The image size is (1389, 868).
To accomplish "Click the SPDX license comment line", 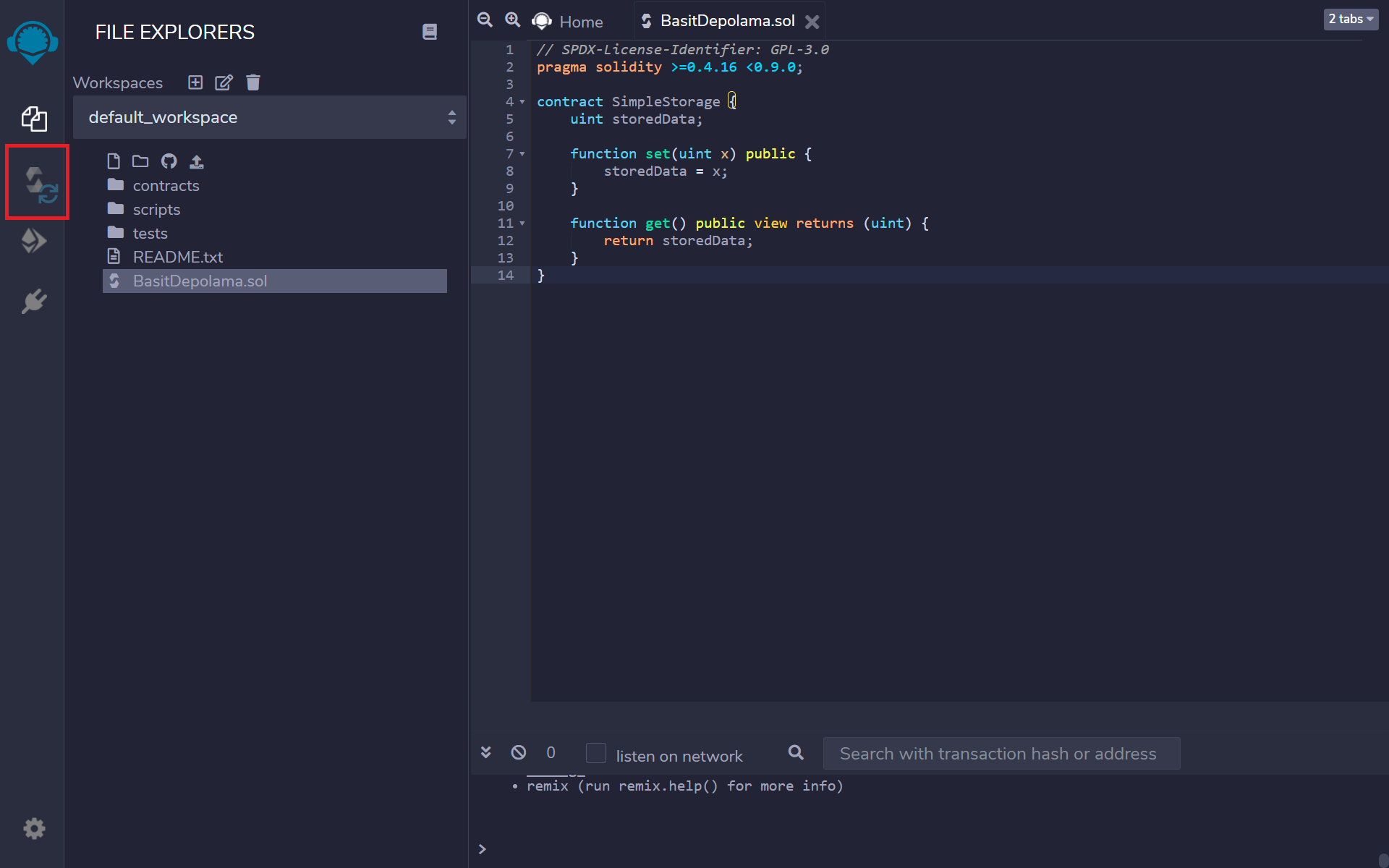I will 683,50.
